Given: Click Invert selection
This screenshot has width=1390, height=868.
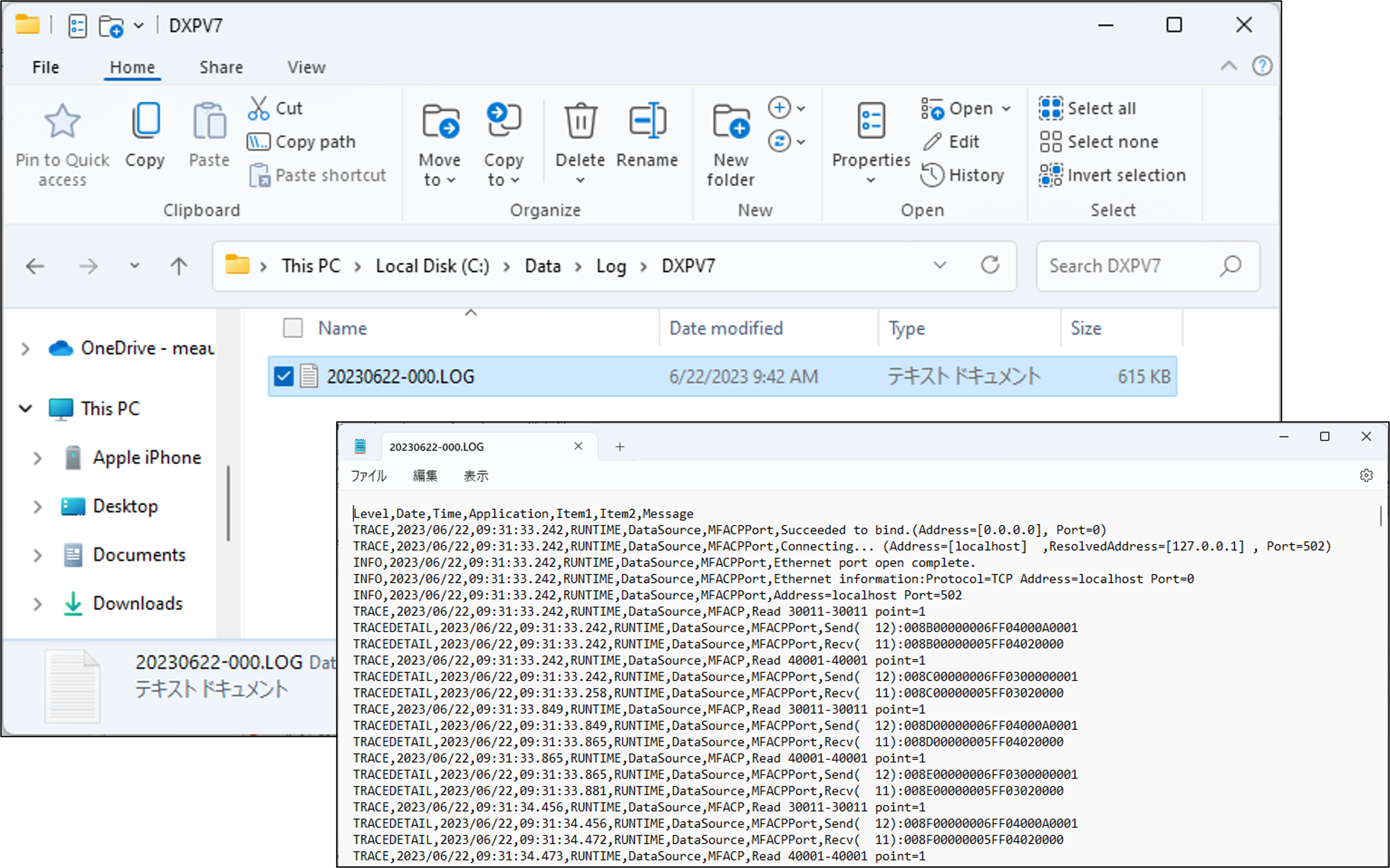Looking at the screenshot, I should 1113,175.
